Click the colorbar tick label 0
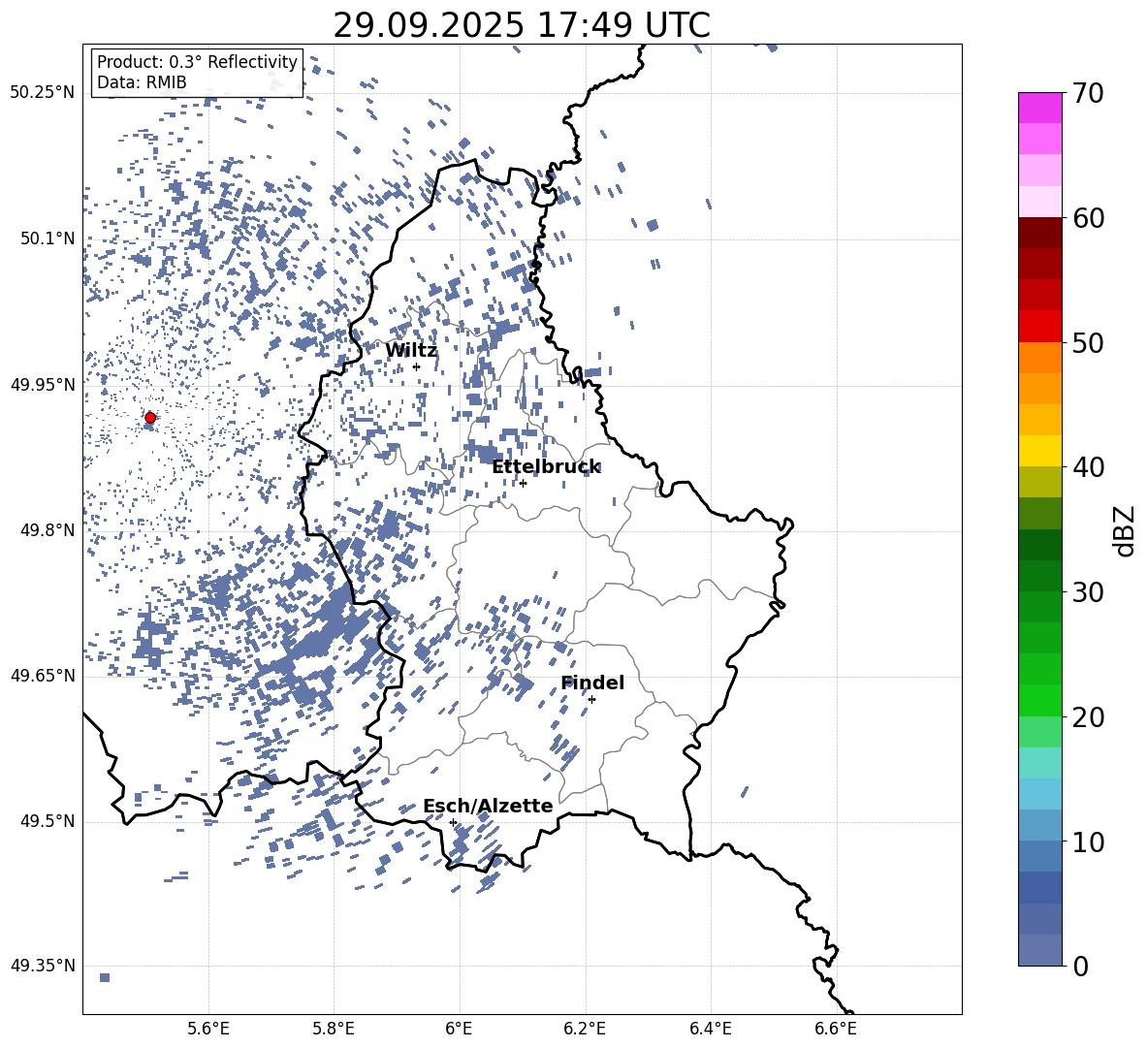The image size is (1148, 1048). [x=1080, y=966]
